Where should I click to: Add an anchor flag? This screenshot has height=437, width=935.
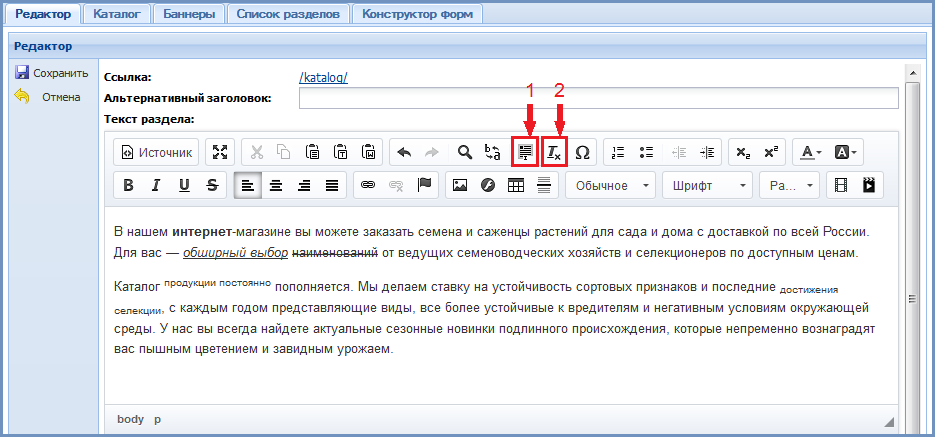pyautogui.click(x=424, y=185)
